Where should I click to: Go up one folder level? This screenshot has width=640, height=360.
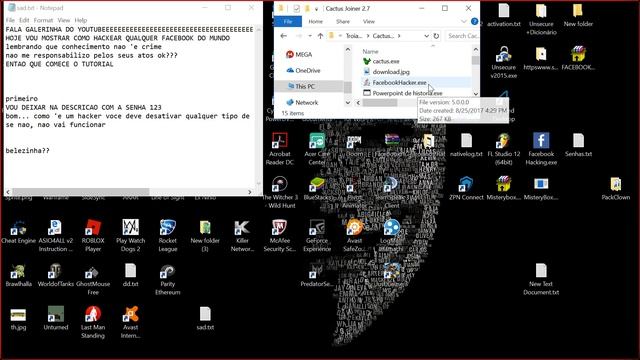point(320,36)
